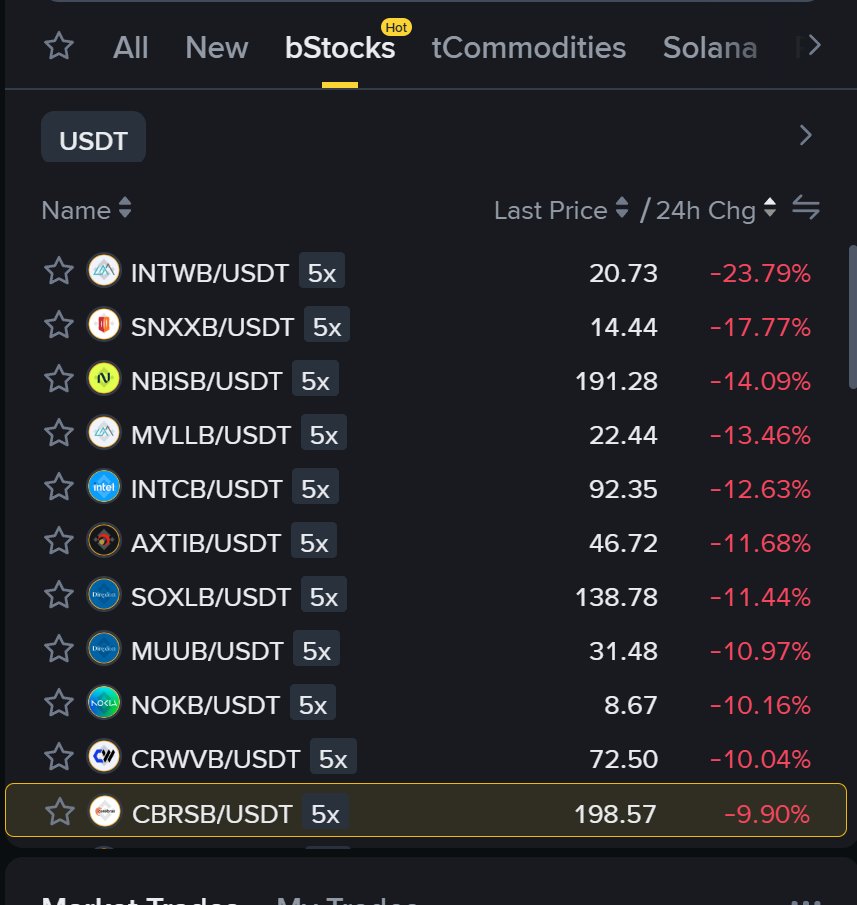Image resolution: width=857 pixels, height=905 pixels.
Task: Sort by Last Price column
Action: tap(560, 210)
